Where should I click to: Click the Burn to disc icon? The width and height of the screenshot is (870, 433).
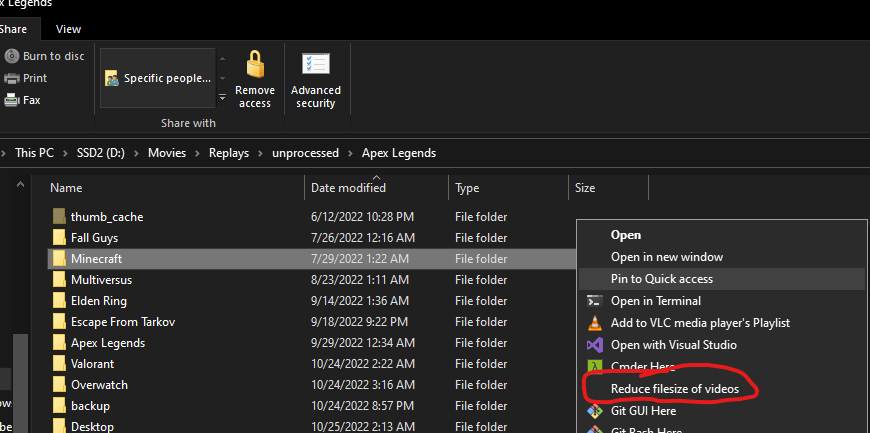(12, 56)
